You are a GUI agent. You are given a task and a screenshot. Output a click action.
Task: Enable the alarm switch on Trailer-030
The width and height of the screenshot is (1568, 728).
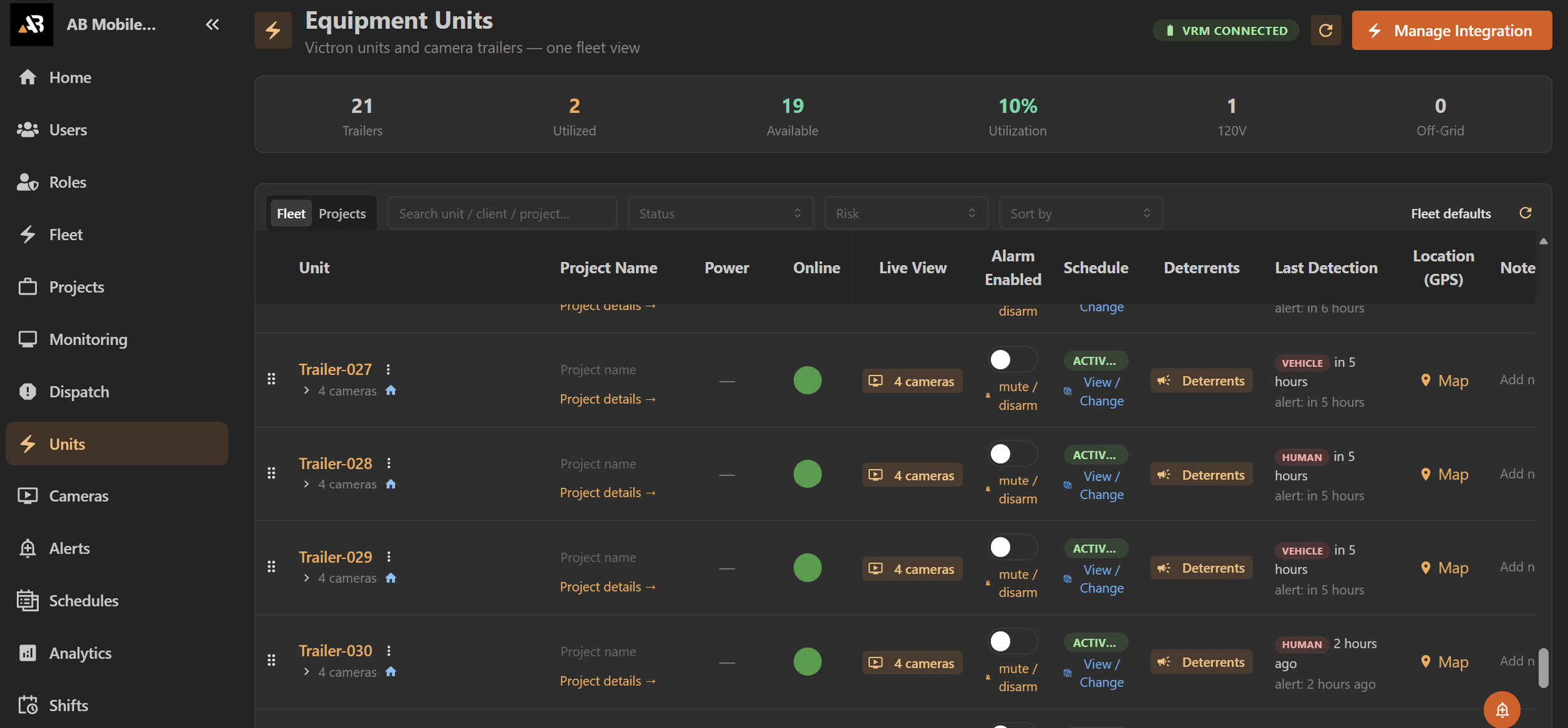(x=1012, y=641)
